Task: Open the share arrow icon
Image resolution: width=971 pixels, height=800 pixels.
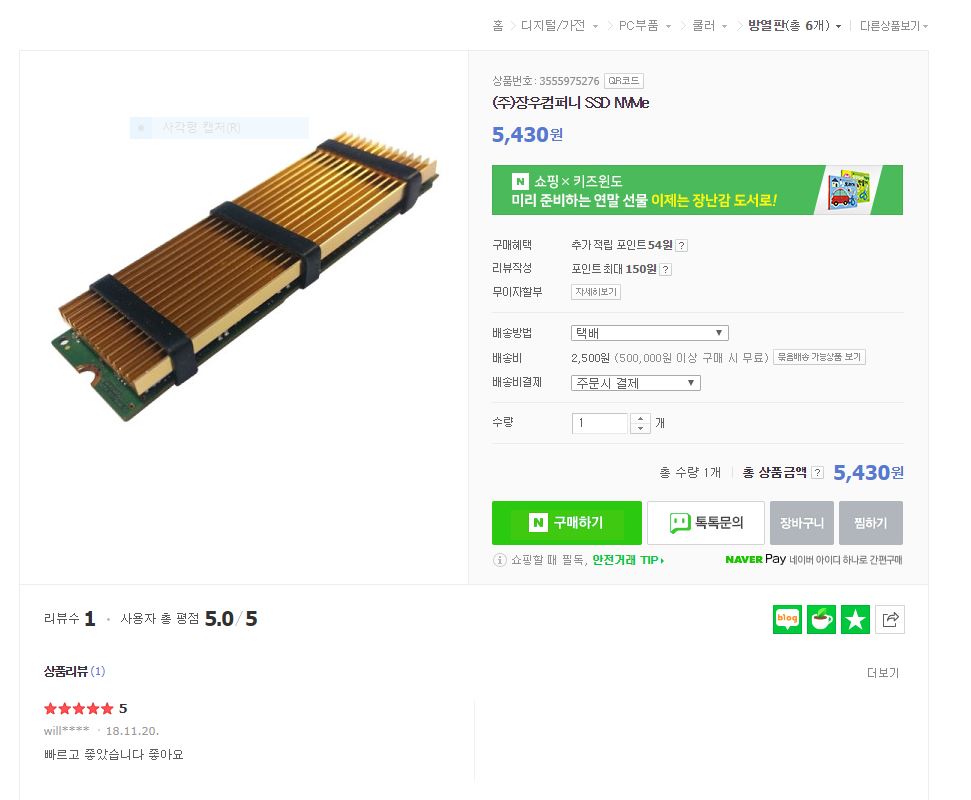Action: (x=890, y=619)
